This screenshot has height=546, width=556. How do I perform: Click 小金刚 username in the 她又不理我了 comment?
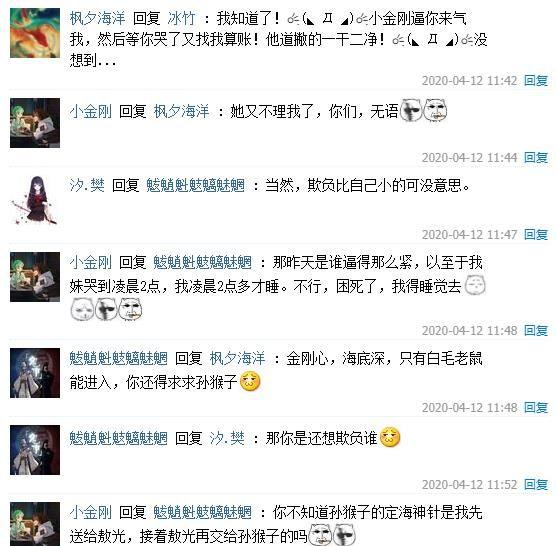tap(90, 112)
